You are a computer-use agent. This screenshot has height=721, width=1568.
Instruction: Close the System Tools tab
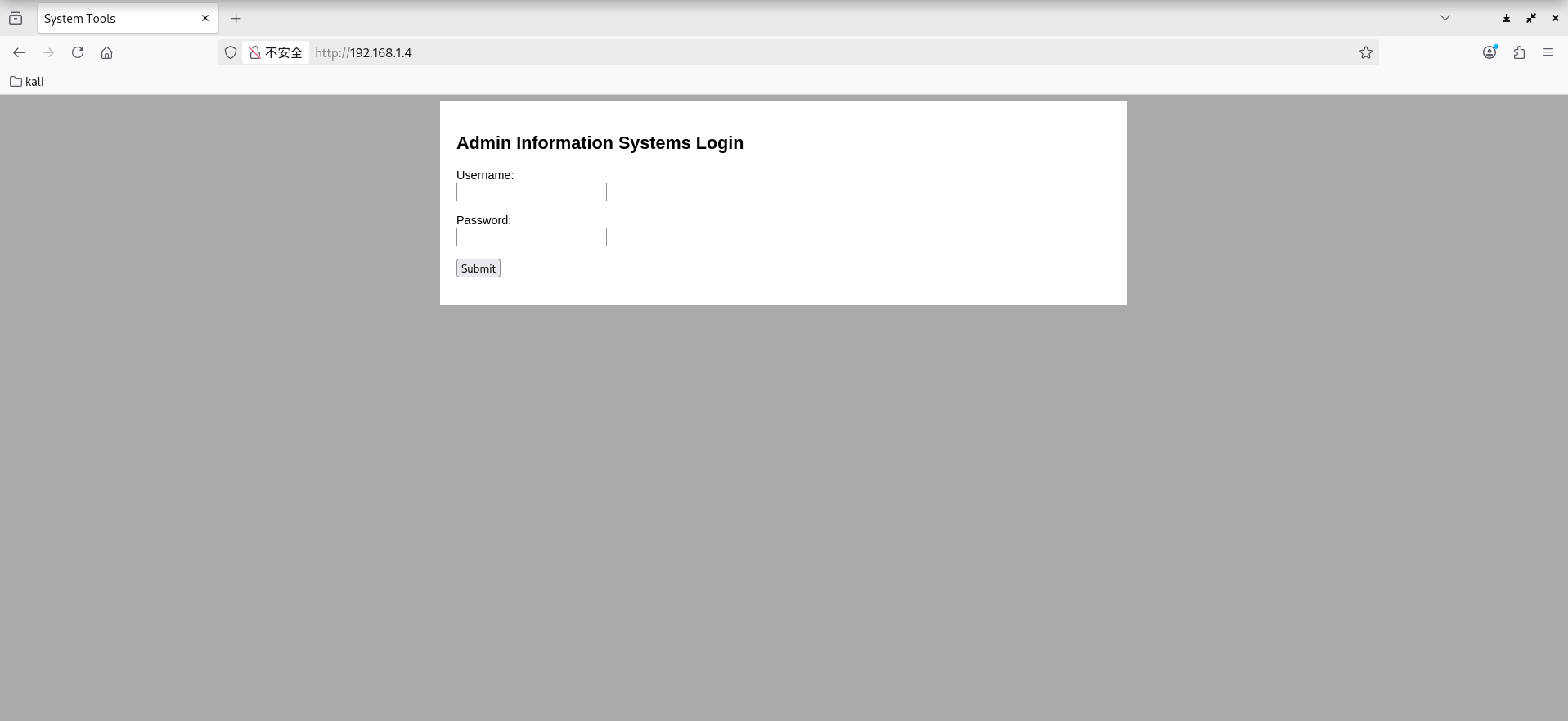(x=205, y=18)
